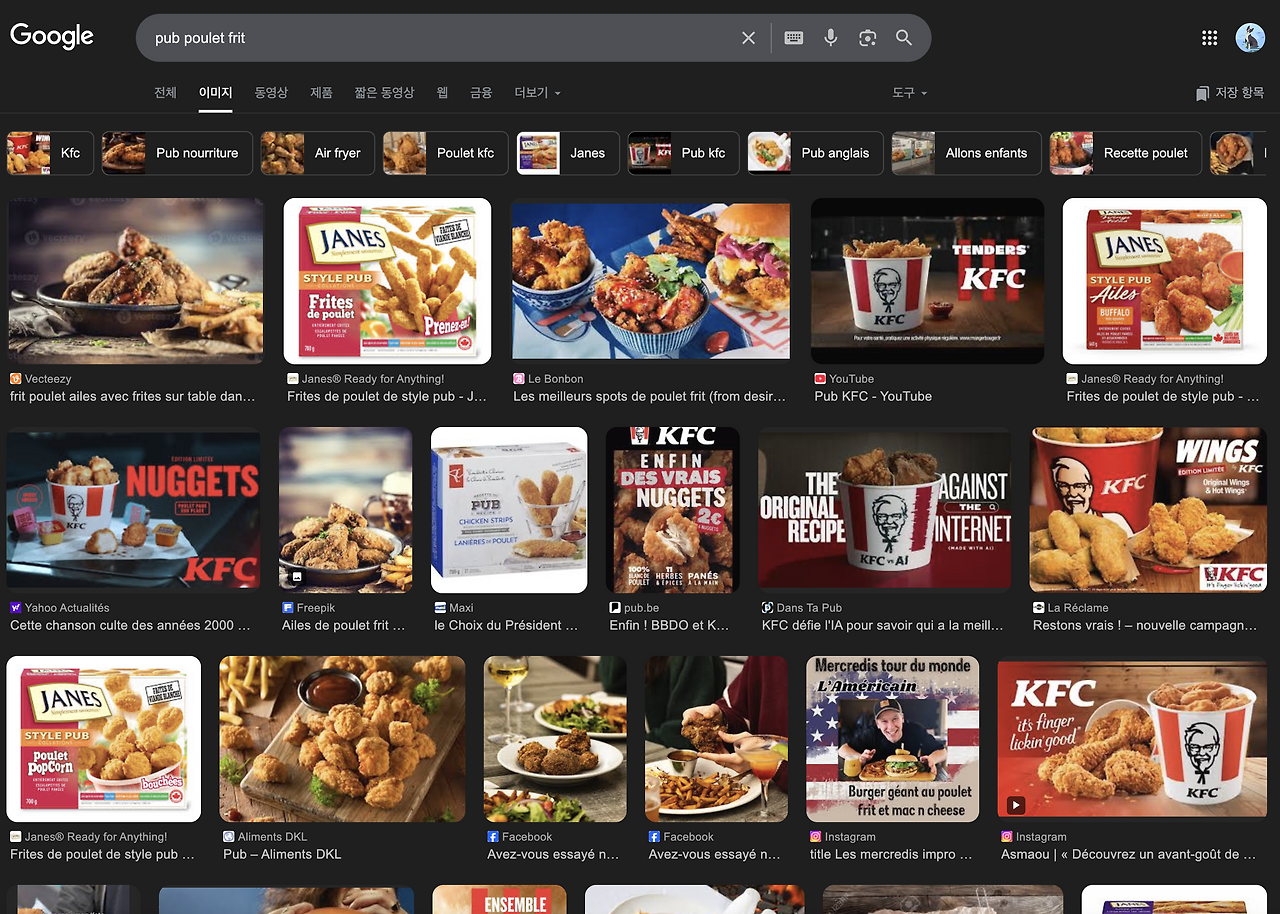
Task: Open link 'Cette chanson culte des années 2000'
Action: 130,625
